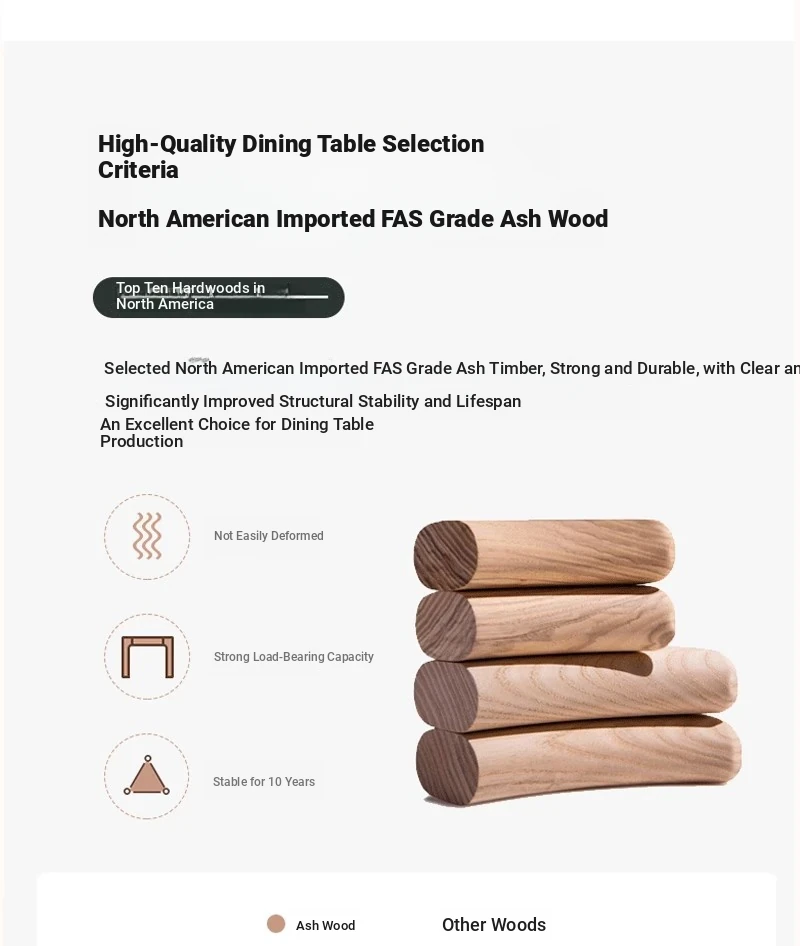Click the table load-bearing icon

pyautogui.click(x=147, y=657)
